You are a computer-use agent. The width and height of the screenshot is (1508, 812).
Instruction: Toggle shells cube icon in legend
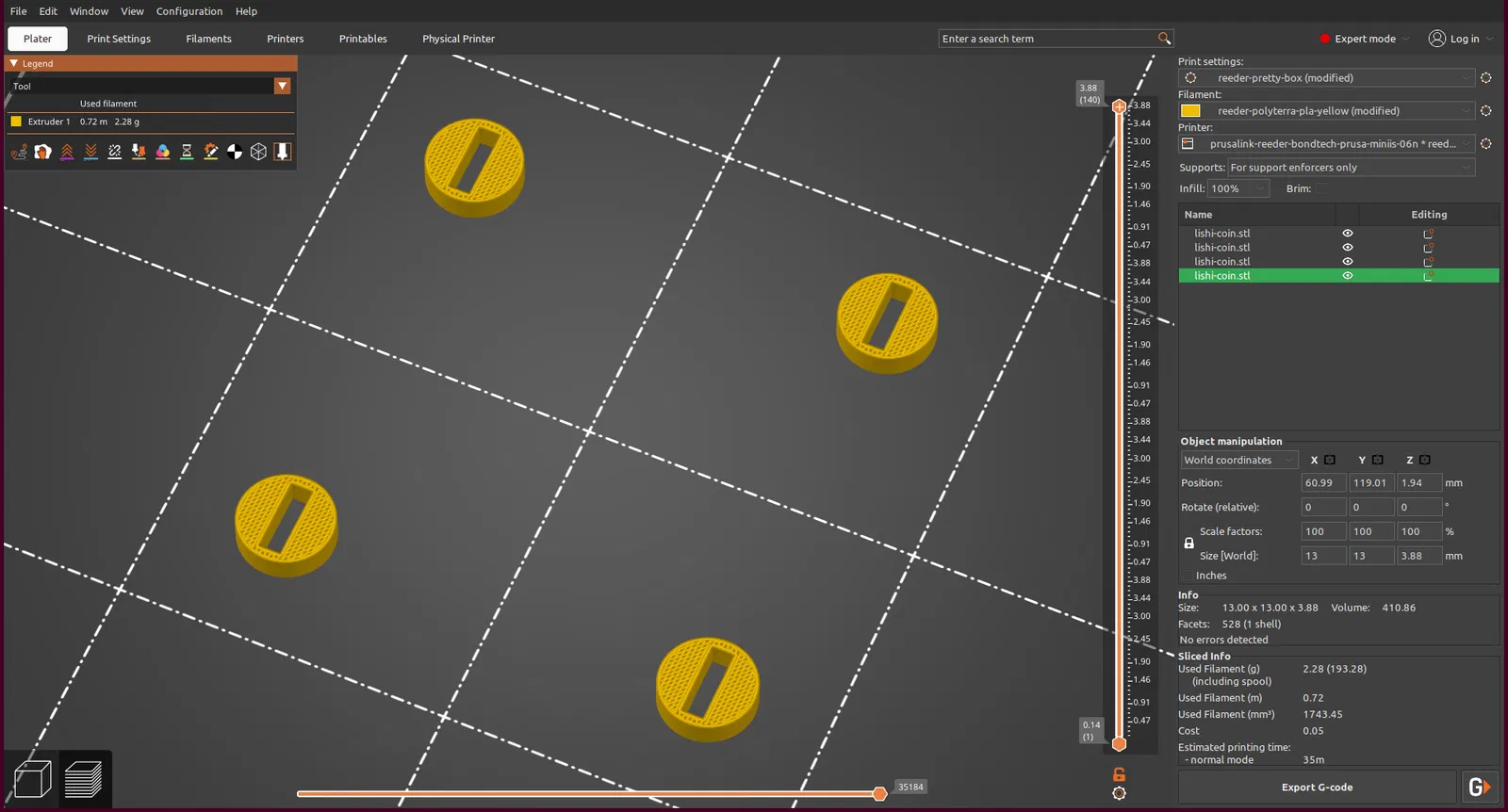258,152
